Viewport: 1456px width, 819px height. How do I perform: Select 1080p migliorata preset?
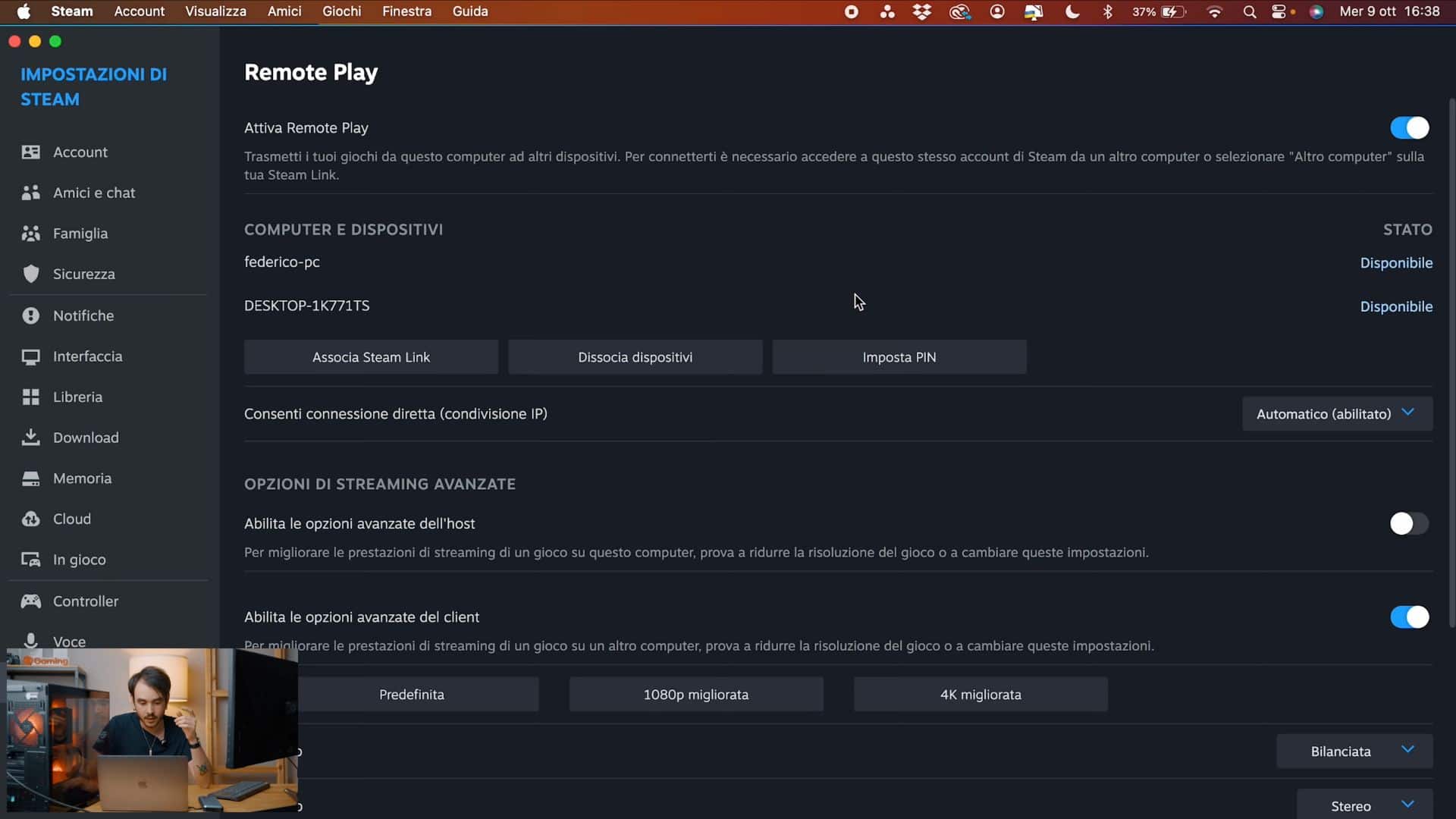click(696, 695)
